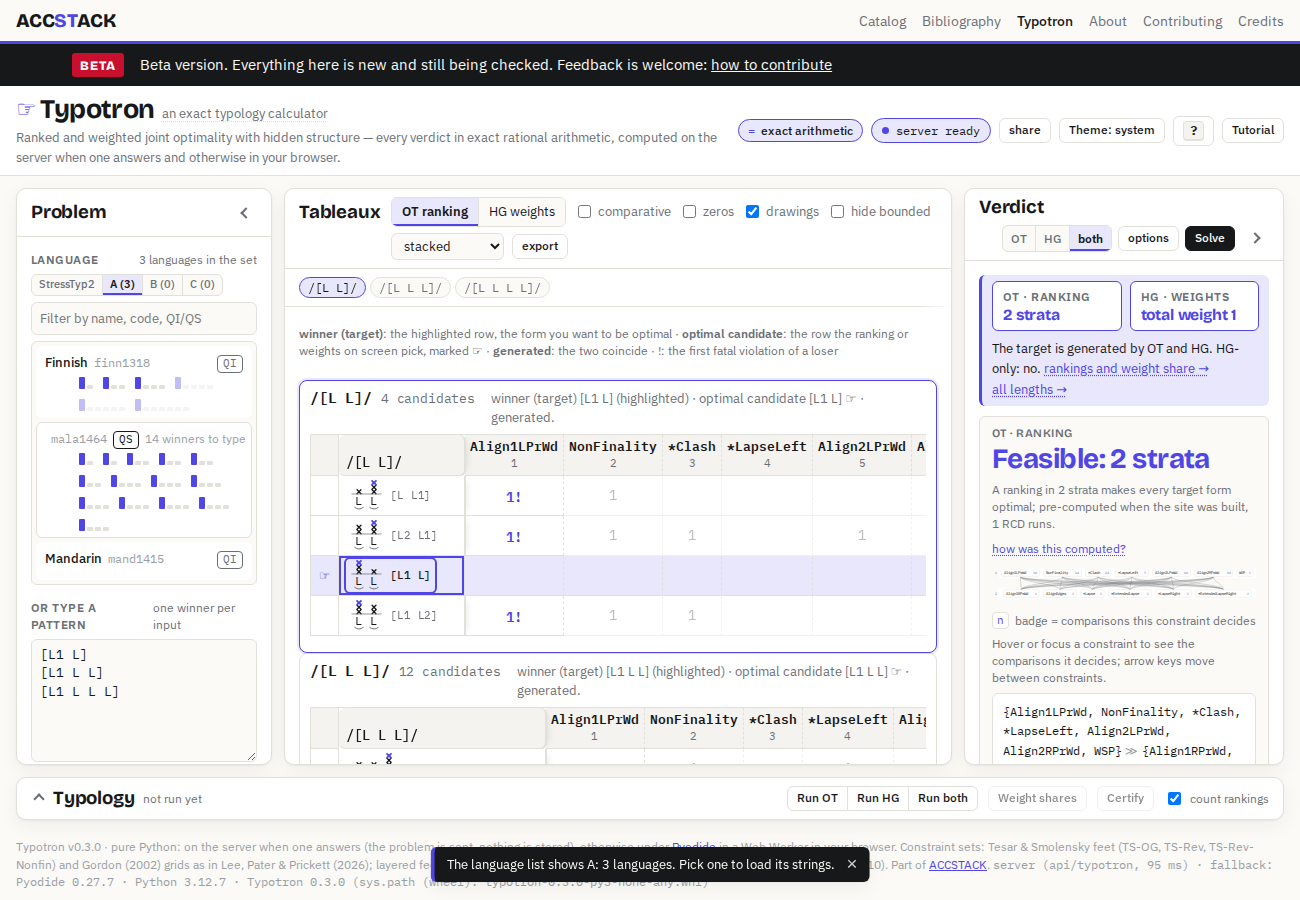Enable the zeros checkbox
The width and height of the screenshot is (1300, 900).
point(689,212)
